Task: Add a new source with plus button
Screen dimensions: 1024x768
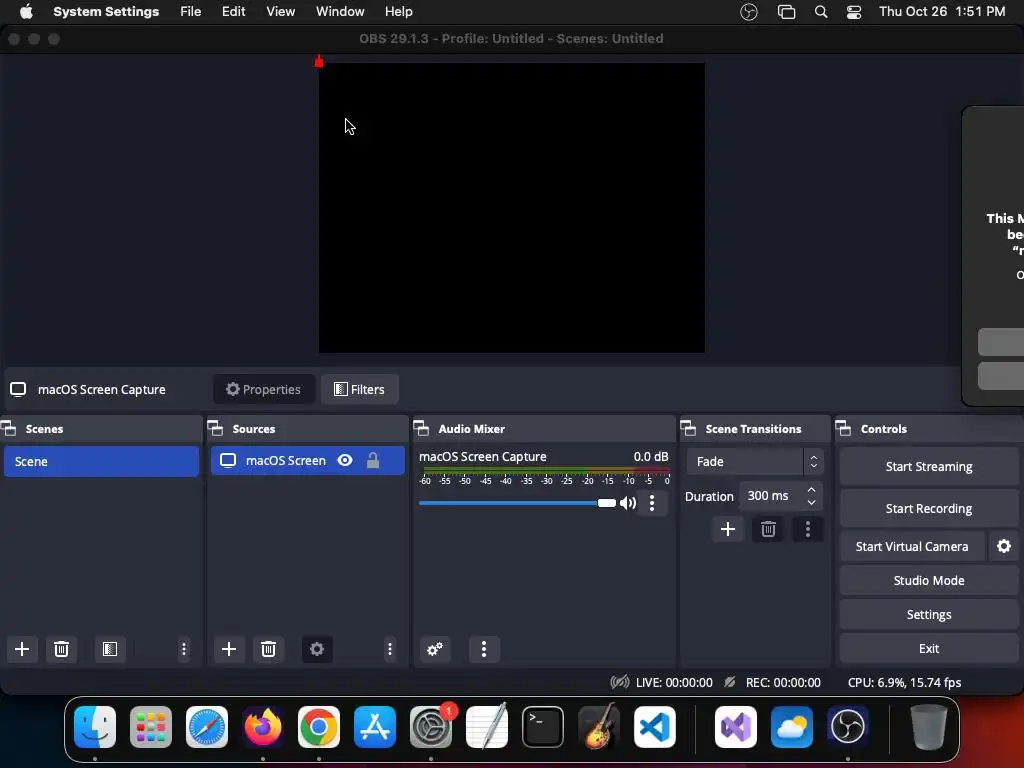Action: pyautogui.click(x=229, y=649)
